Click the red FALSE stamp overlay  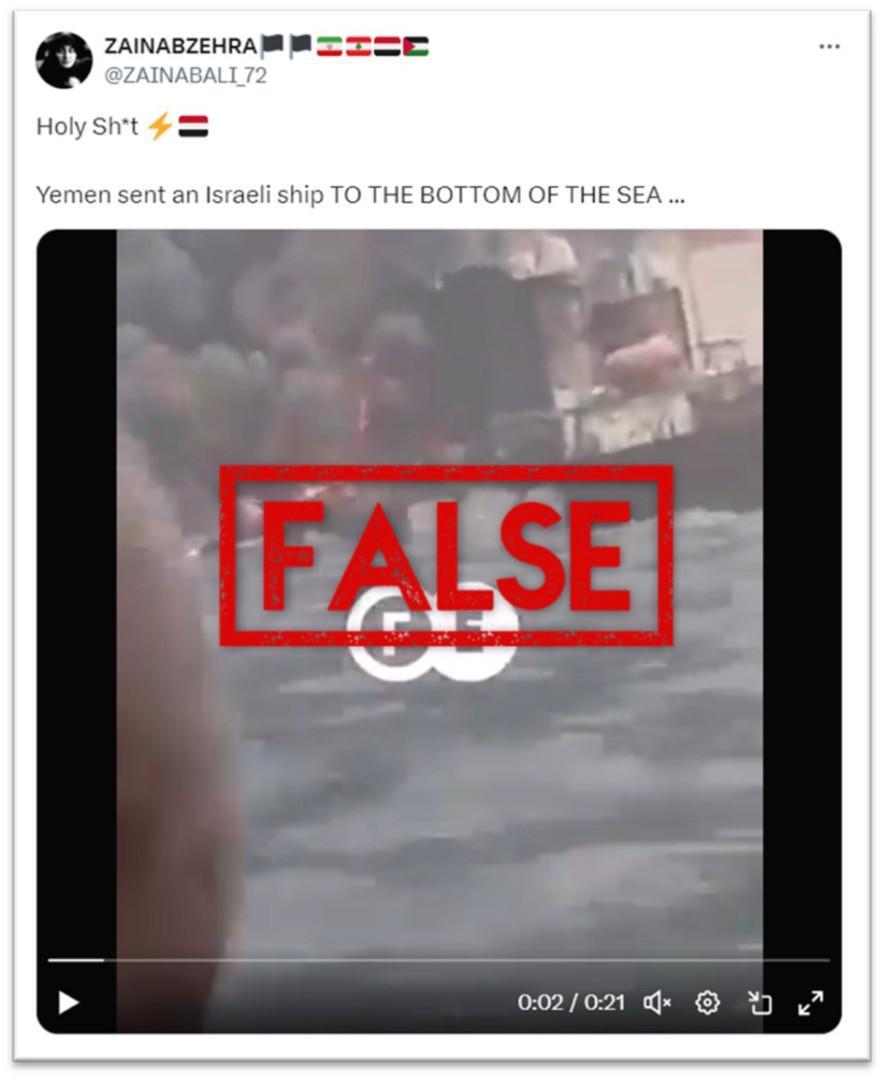[x=446, y=556]
